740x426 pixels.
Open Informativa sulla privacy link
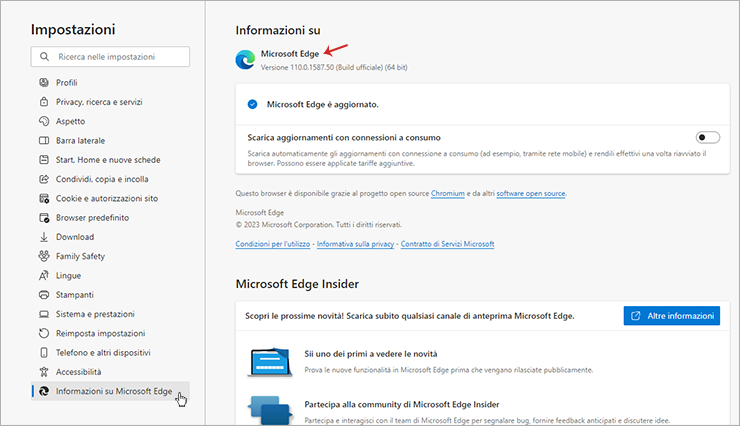[x=355, y=244]
